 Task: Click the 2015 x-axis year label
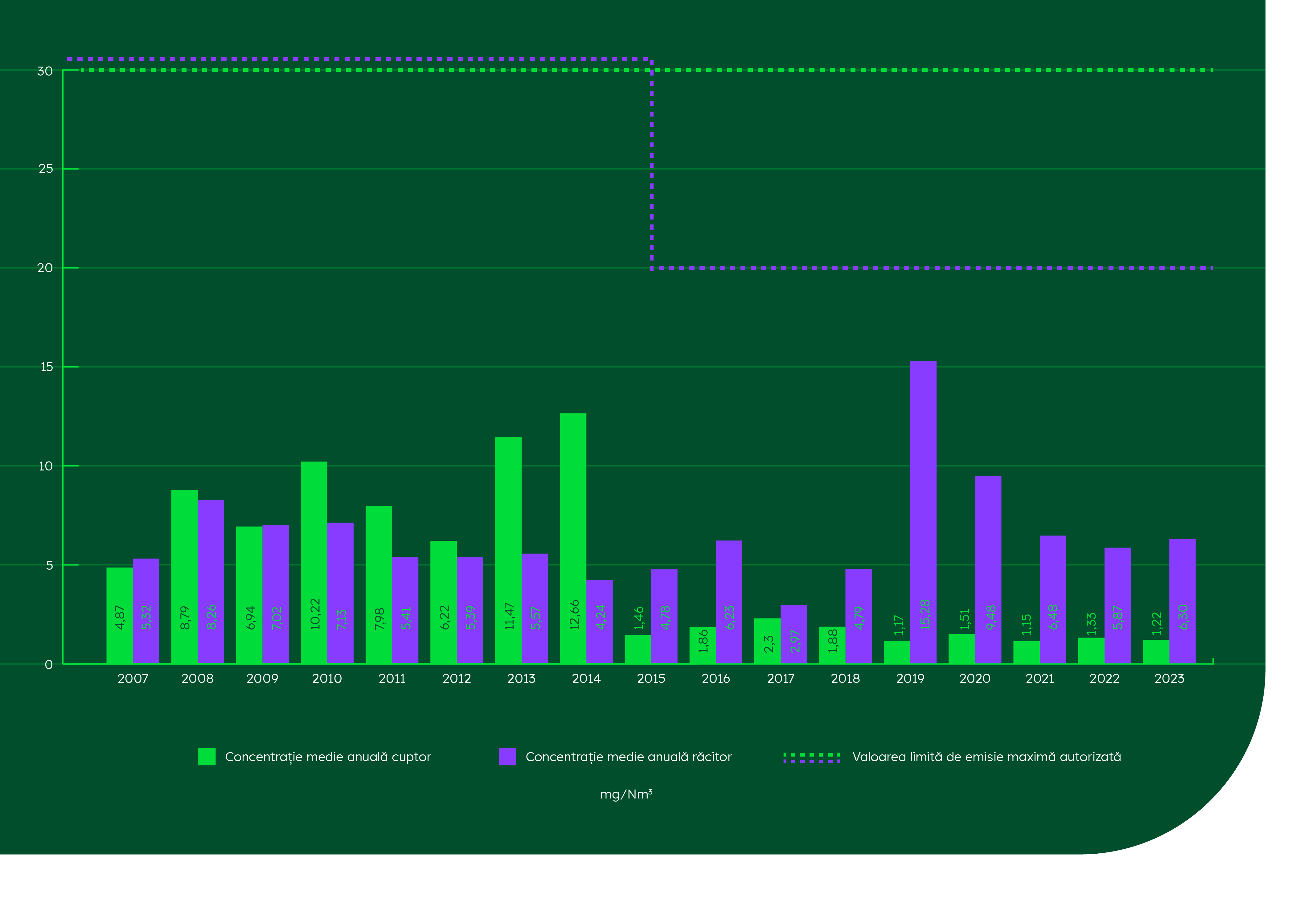651,679
